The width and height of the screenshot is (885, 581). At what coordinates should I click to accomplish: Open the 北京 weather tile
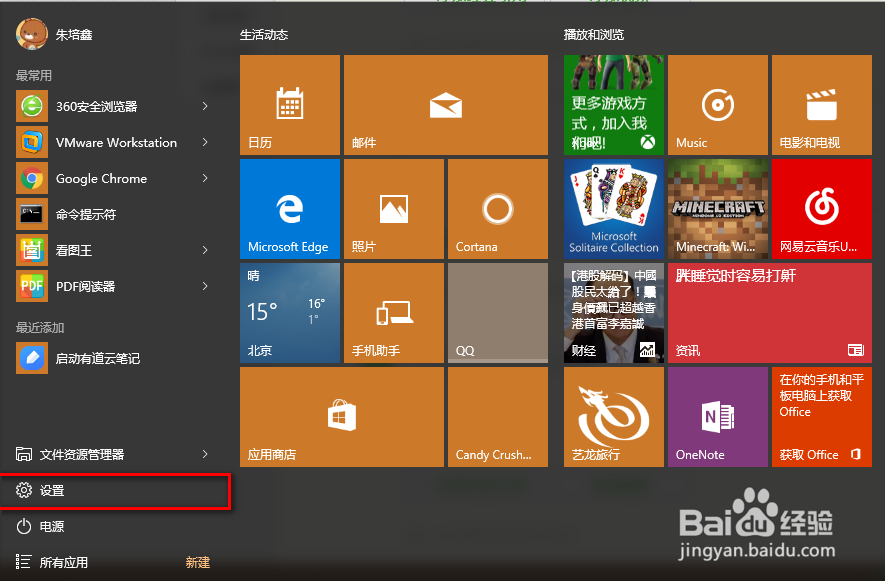tap(290, 313)
